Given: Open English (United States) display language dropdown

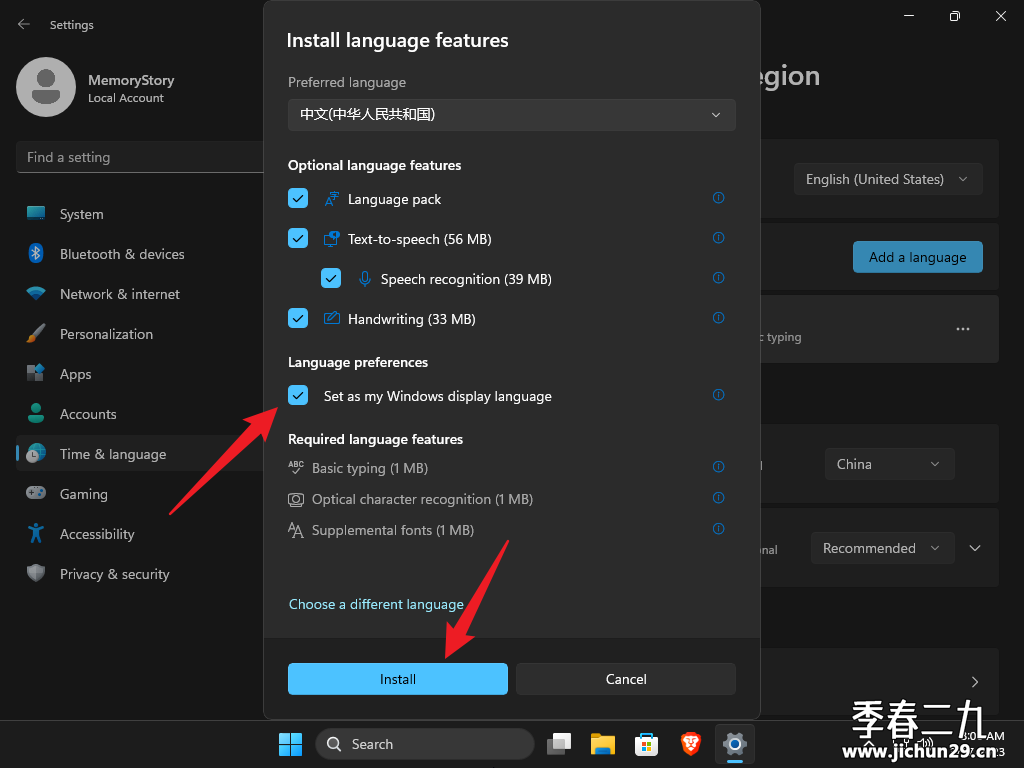Looking at the screenshot, I should point(888,179).
